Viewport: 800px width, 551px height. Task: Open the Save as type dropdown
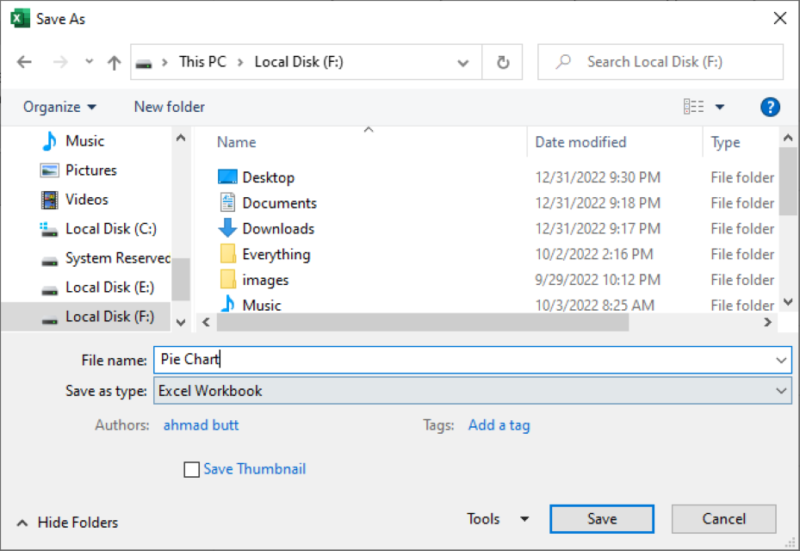[x=472, y=391]
